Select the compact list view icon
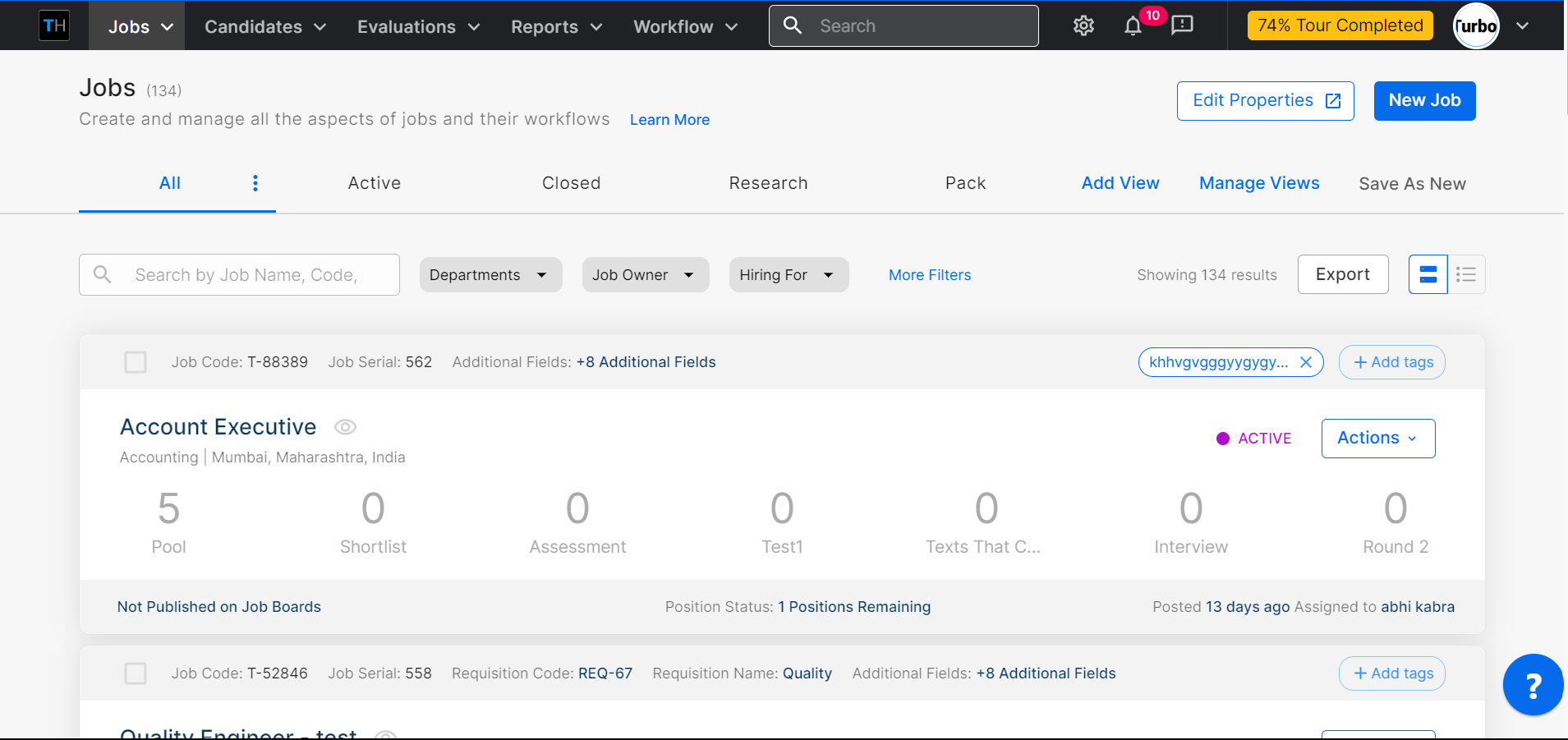The width and height of the screenshot is (1568, 740). click(x=1467, y=274)
